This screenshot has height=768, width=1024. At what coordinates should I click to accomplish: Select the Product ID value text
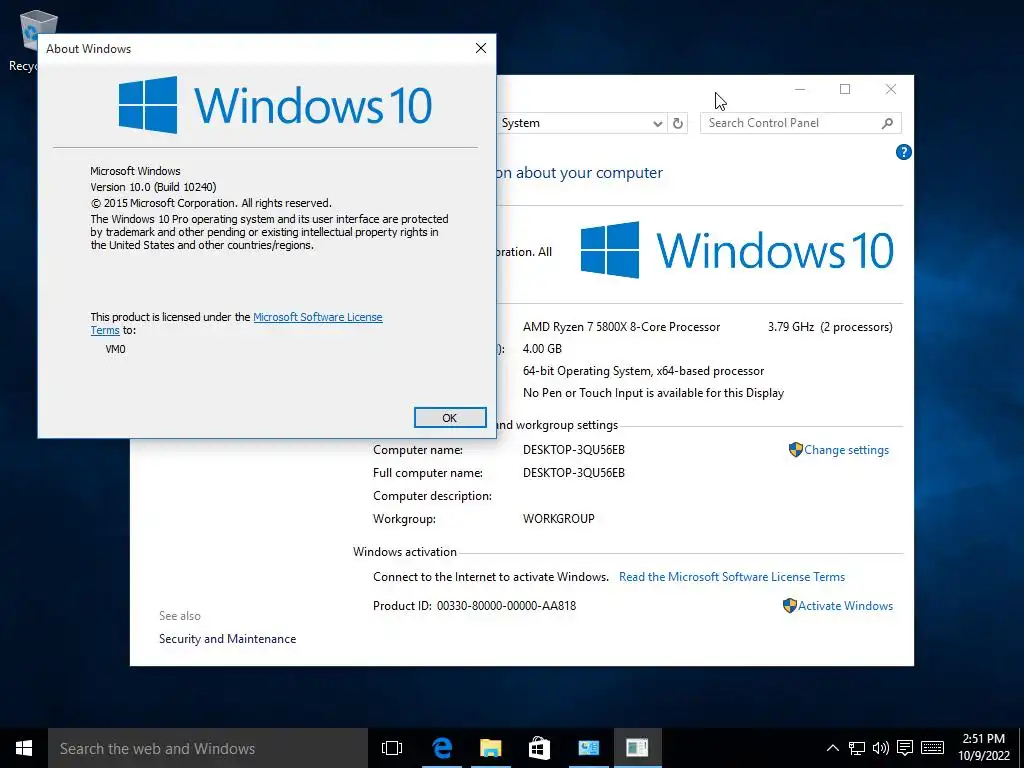tap(506, 605)
